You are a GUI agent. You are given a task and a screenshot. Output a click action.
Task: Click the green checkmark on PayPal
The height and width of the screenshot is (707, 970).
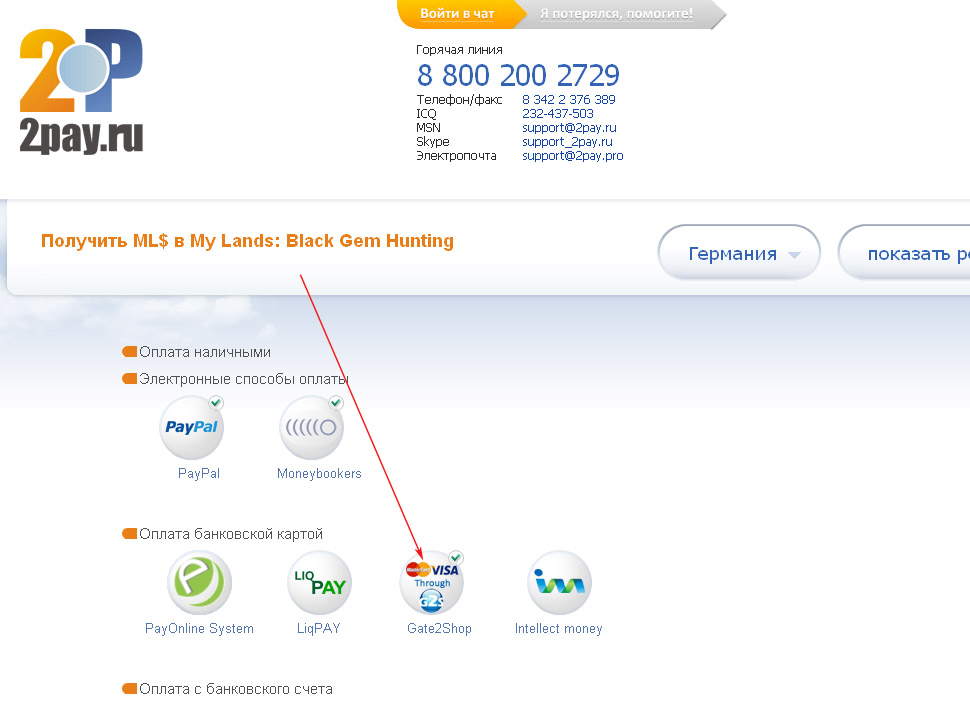tap(216, 403)
